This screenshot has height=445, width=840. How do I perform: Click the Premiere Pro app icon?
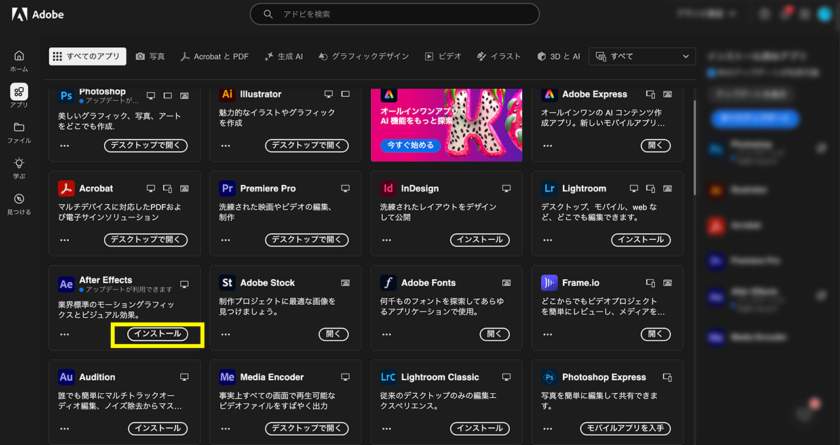point(227,188)
